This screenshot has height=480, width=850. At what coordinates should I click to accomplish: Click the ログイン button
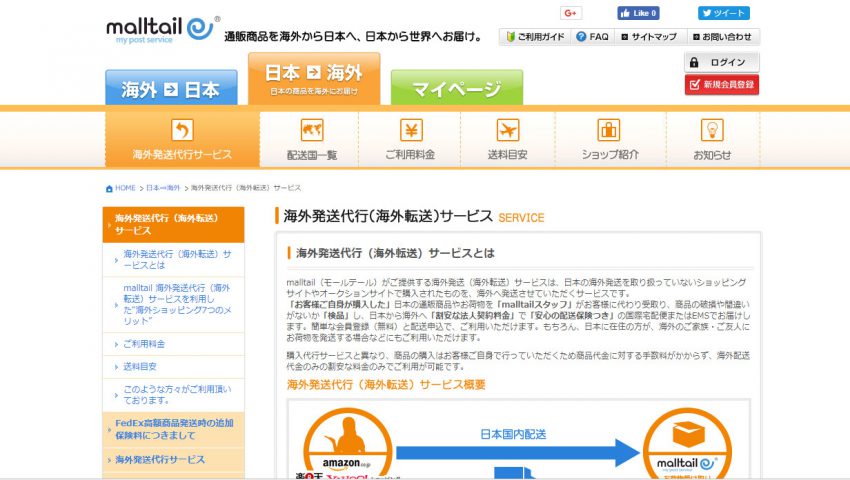pos(721,62)
